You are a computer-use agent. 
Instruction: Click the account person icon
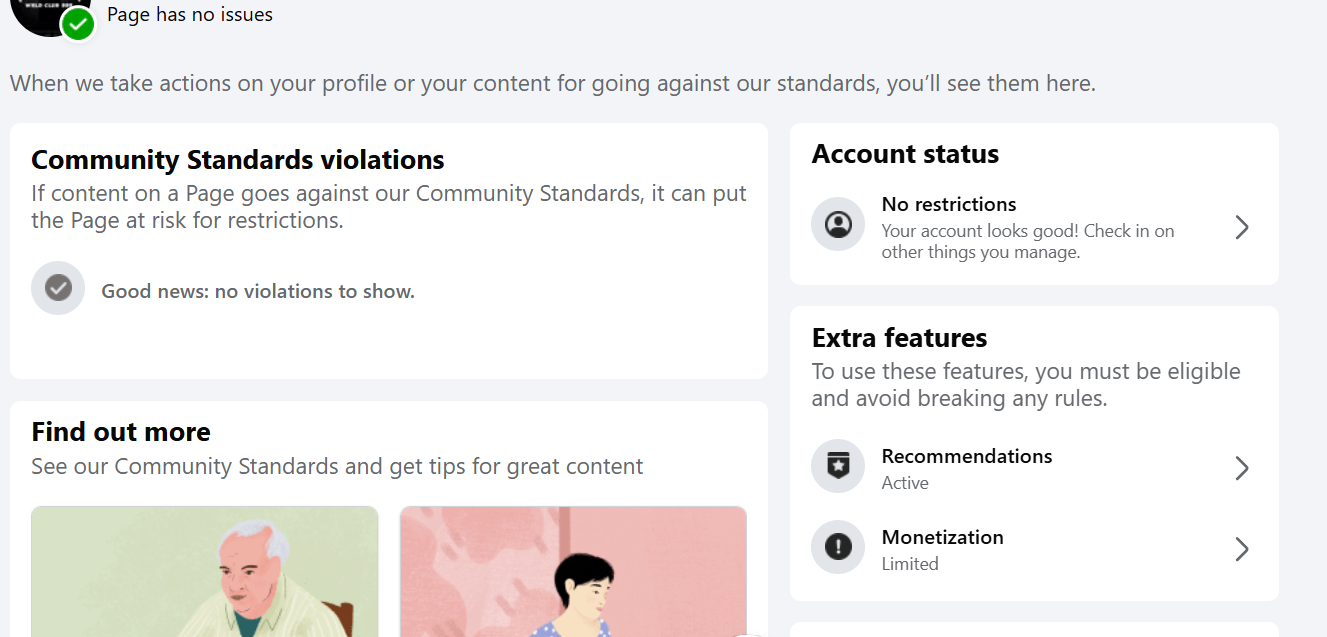(x=837, y=225)
